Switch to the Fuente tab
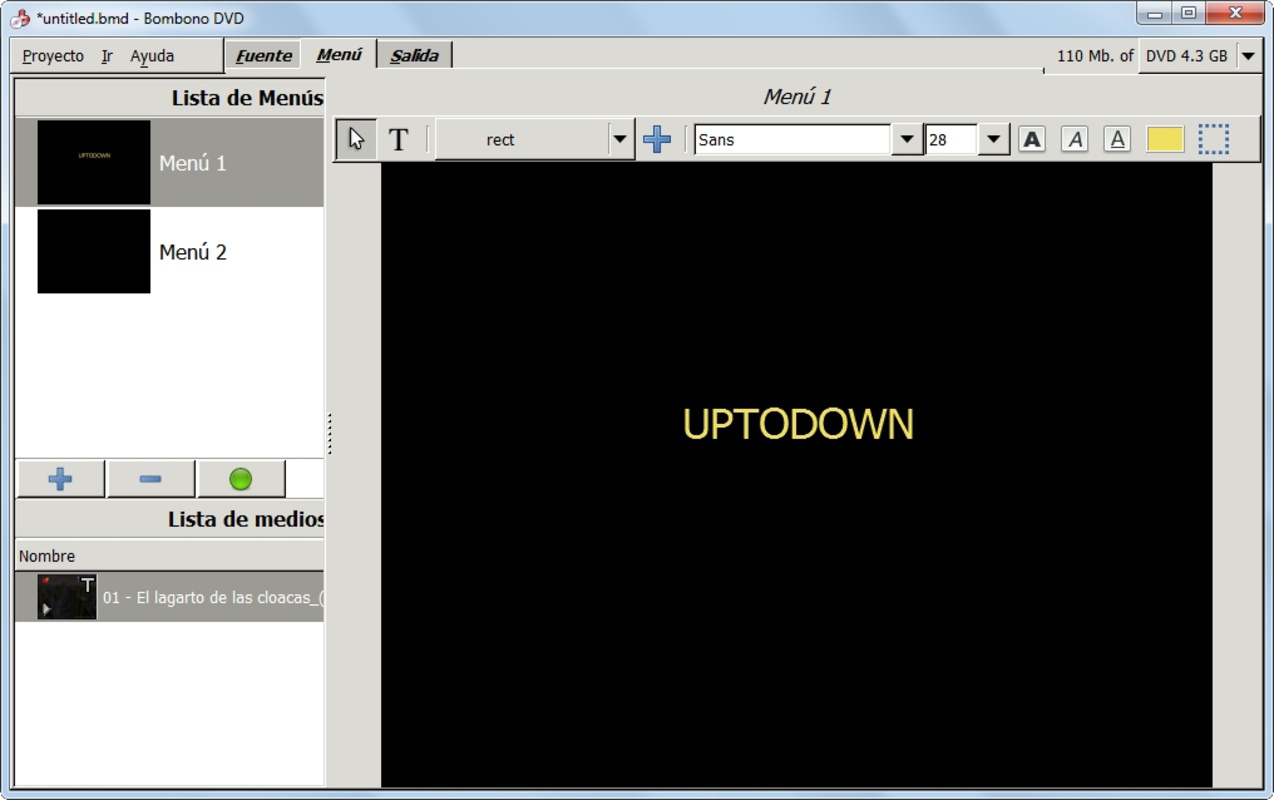 coord(264,56)
